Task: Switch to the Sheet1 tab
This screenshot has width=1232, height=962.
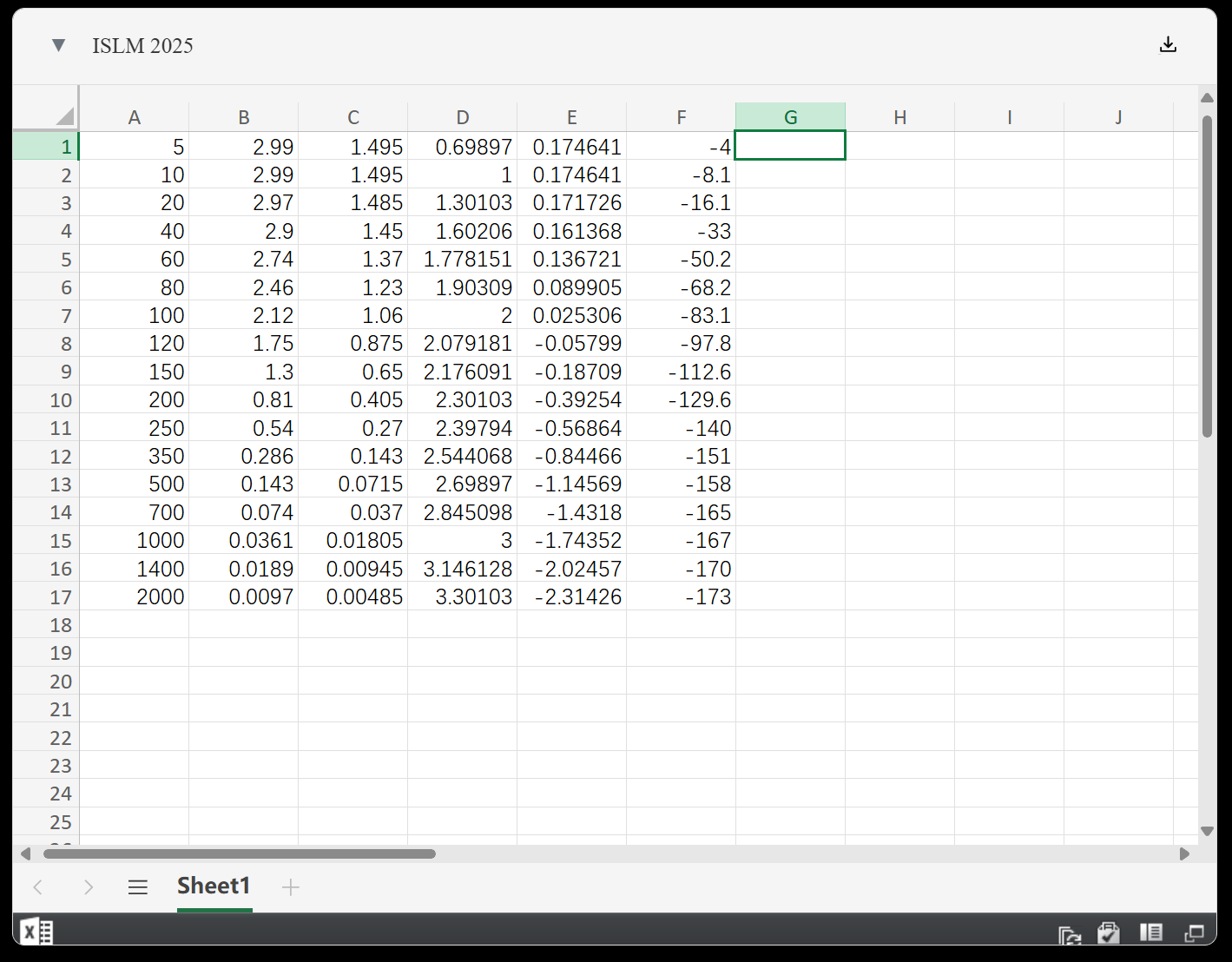Action: pyautogui.click(x=214, y=886)
